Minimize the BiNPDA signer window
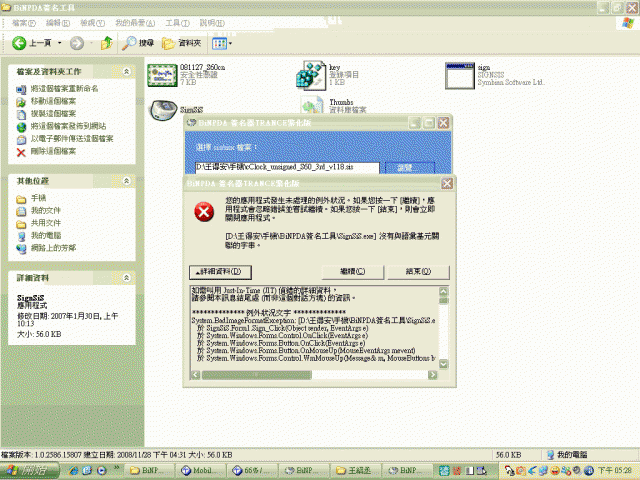The image size is (640, 480). click(415, 123)
